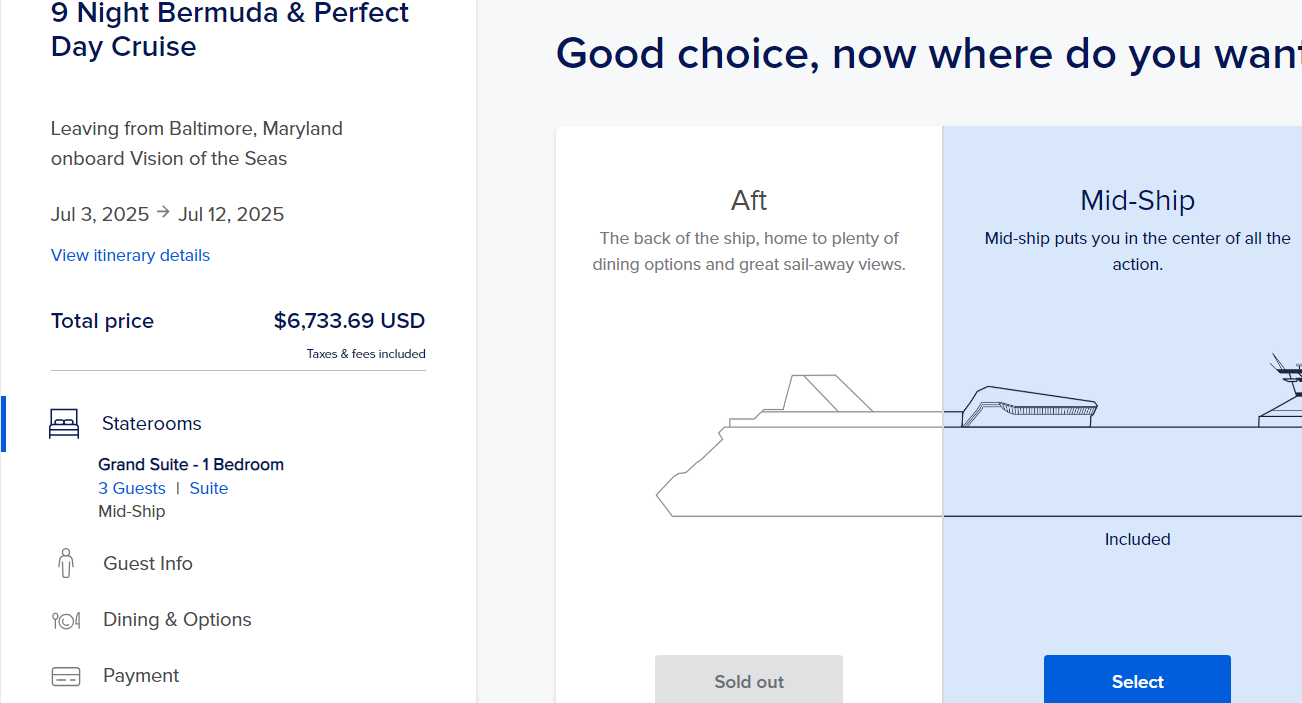The height and width of the screenshot is (703, 1302).
Task: Navigate to the Guest Info step
Action: (x=147, y=563)
